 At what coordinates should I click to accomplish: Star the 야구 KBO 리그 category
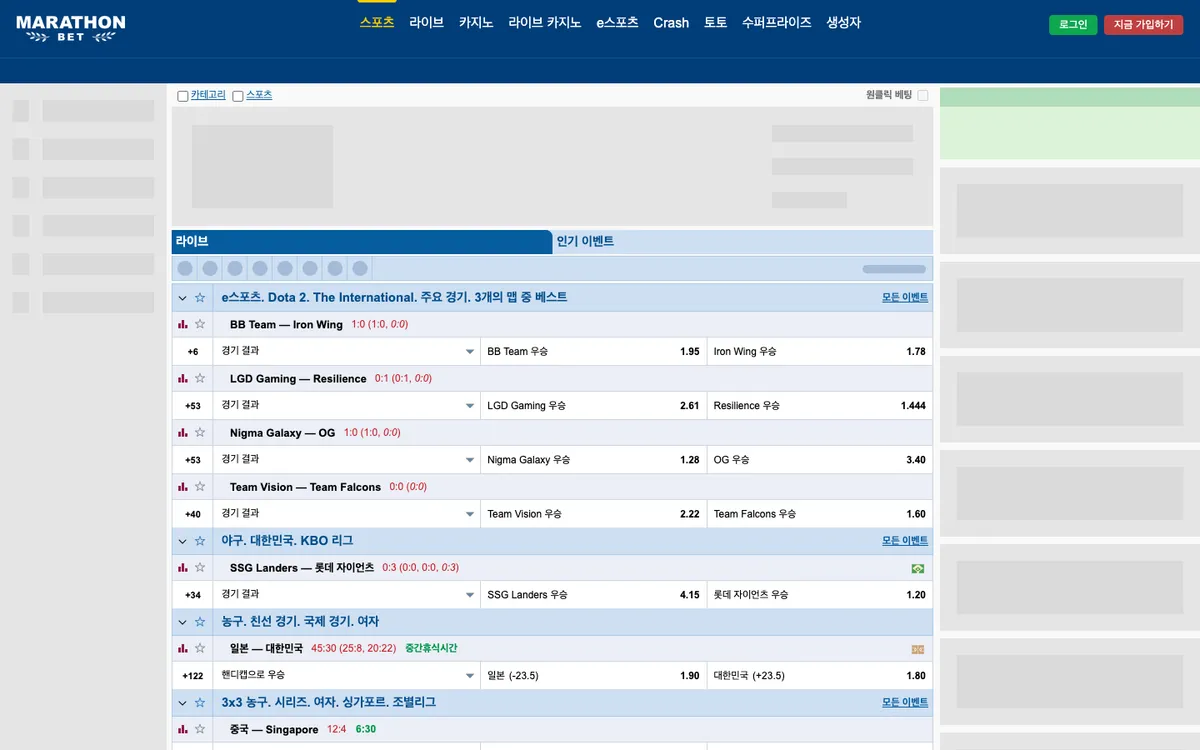coord(200,541)
